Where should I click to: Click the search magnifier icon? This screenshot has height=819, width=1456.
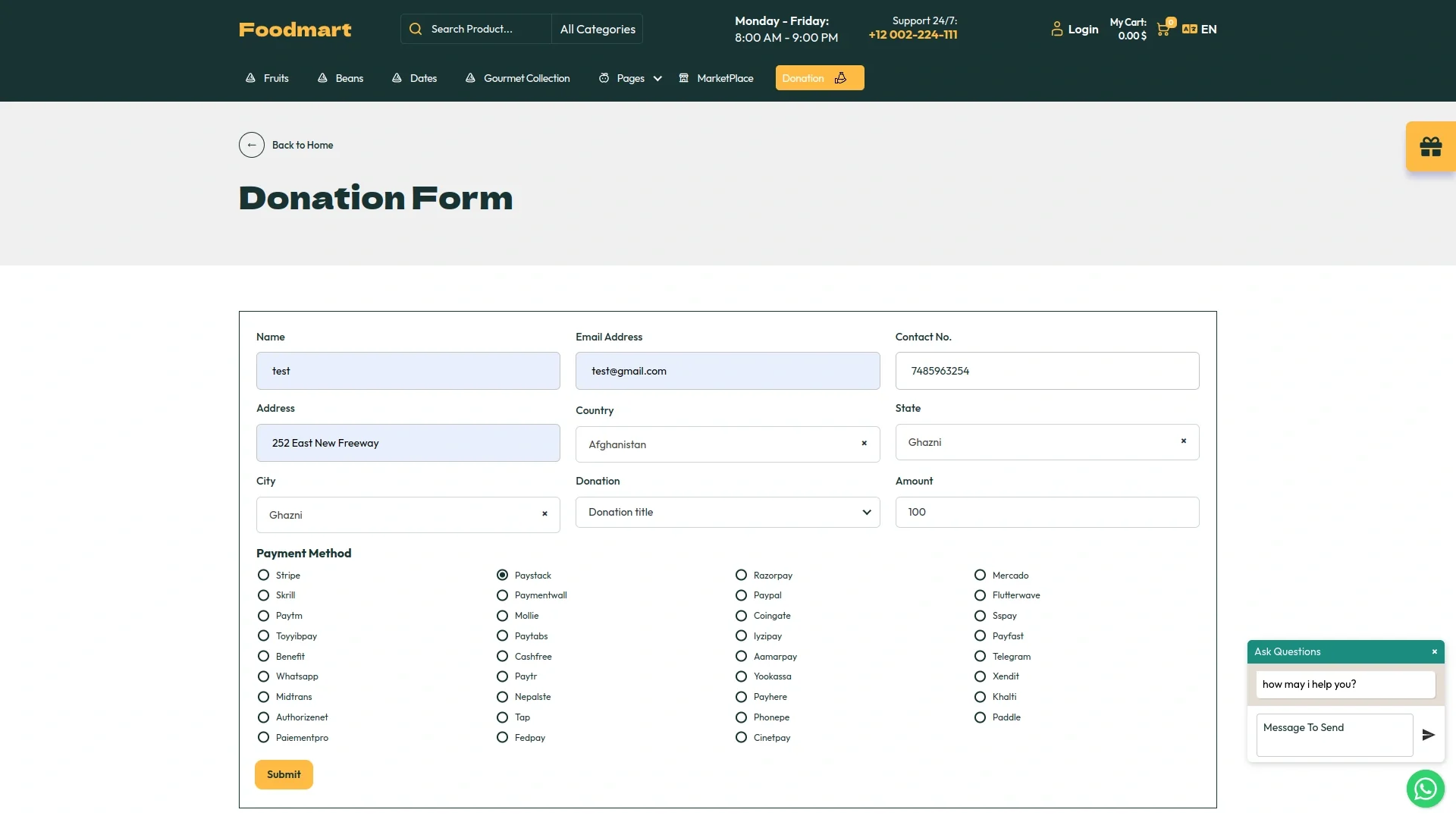pyautogui.click(x=416, y=29)
